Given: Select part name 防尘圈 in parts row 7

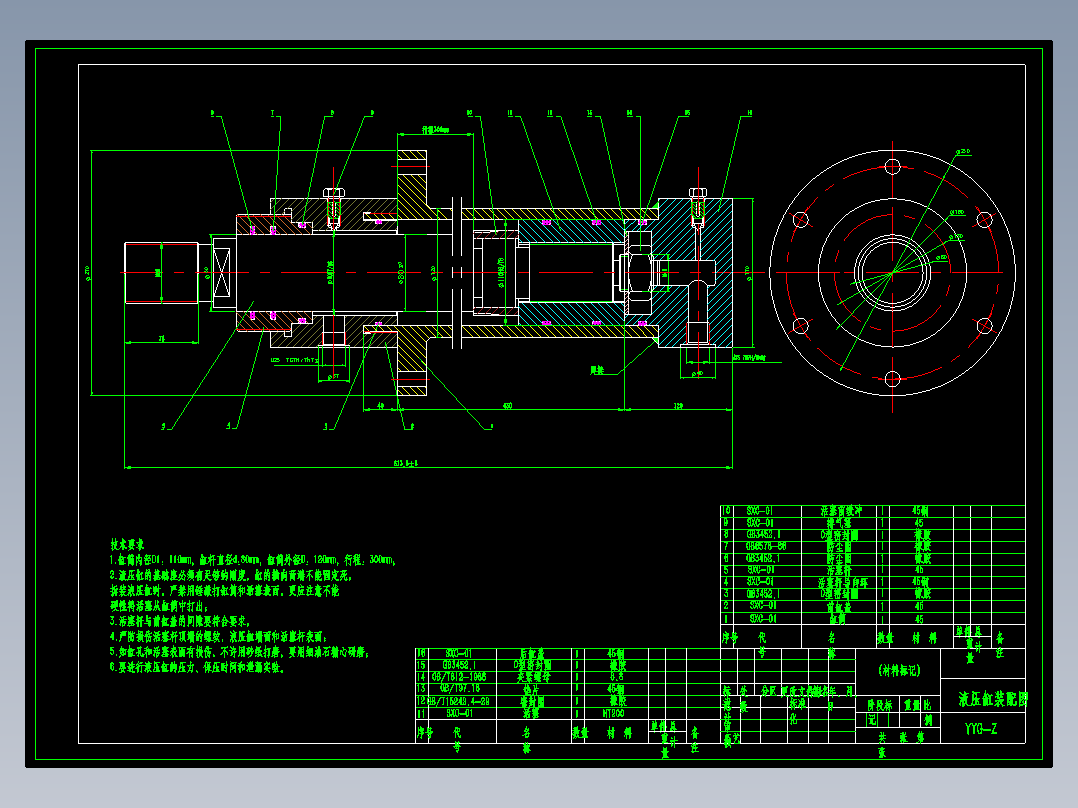Looking at the screenshot, I should (839, 547).
